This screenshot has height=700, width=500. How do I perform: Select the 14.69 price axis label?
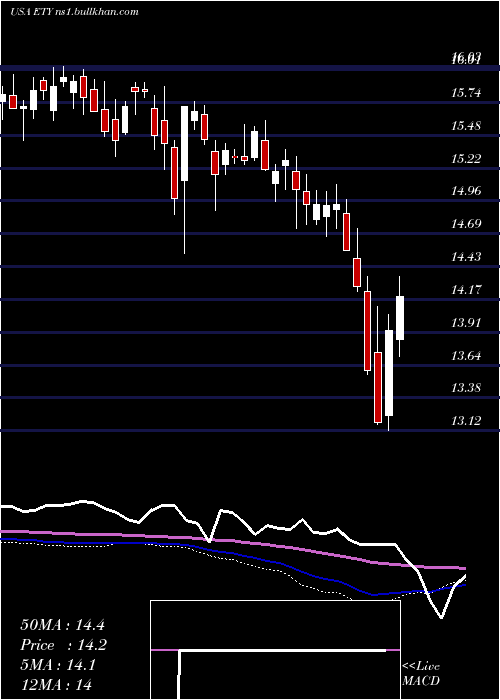coord(466,223)
